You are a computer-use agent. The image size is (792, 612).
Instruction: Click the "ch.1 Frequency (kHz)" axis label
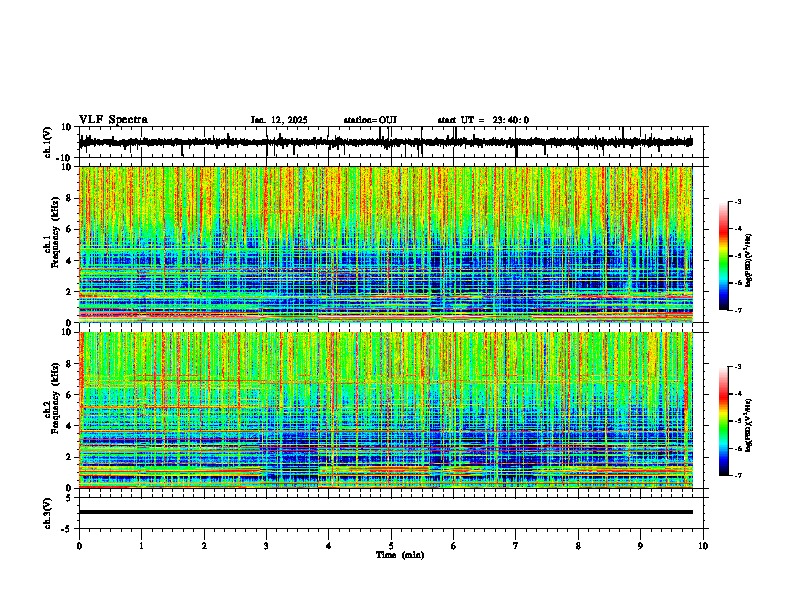51,233
